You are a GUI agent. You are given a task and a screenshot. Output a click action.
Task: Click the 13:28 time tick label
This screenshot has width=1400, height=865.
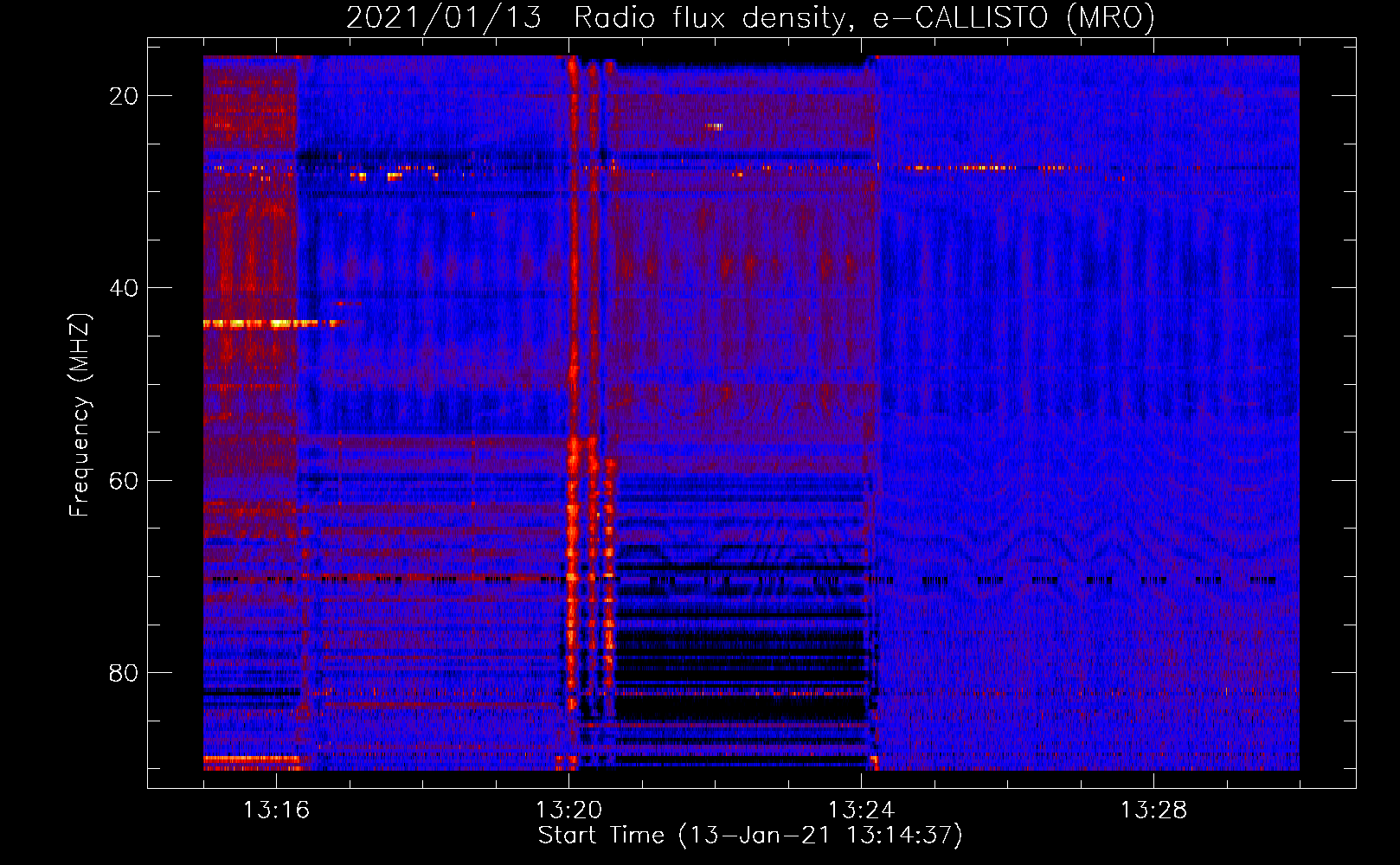coord(1153,810)
